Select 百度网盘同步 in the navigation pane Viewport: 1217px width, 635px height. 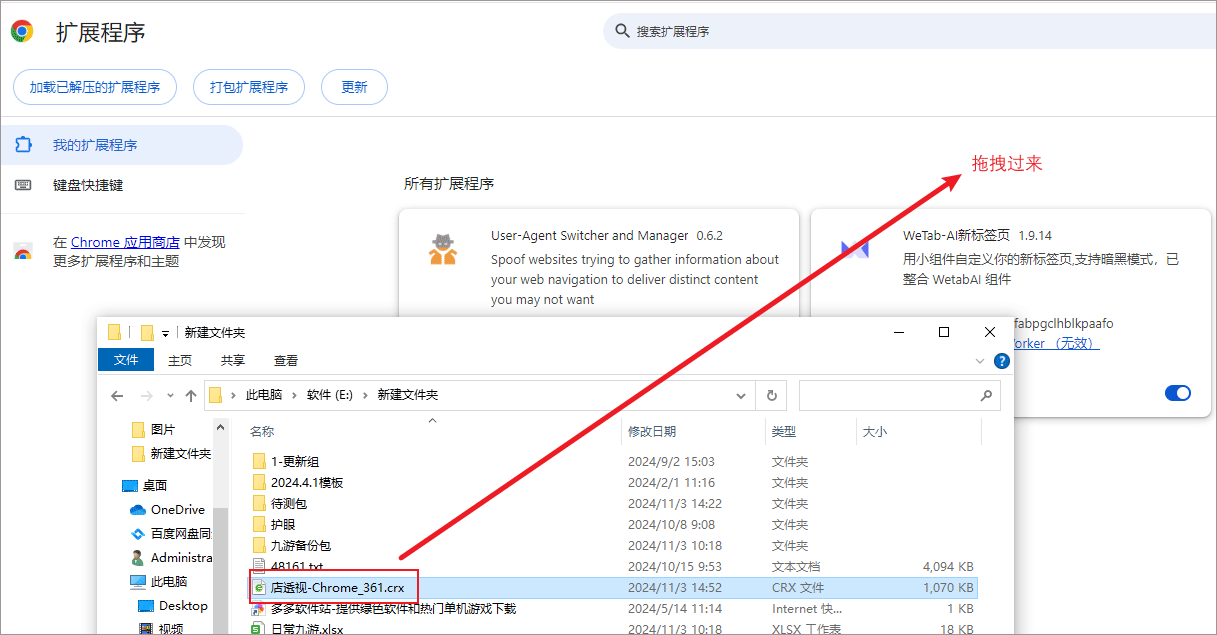coord(170,533)
